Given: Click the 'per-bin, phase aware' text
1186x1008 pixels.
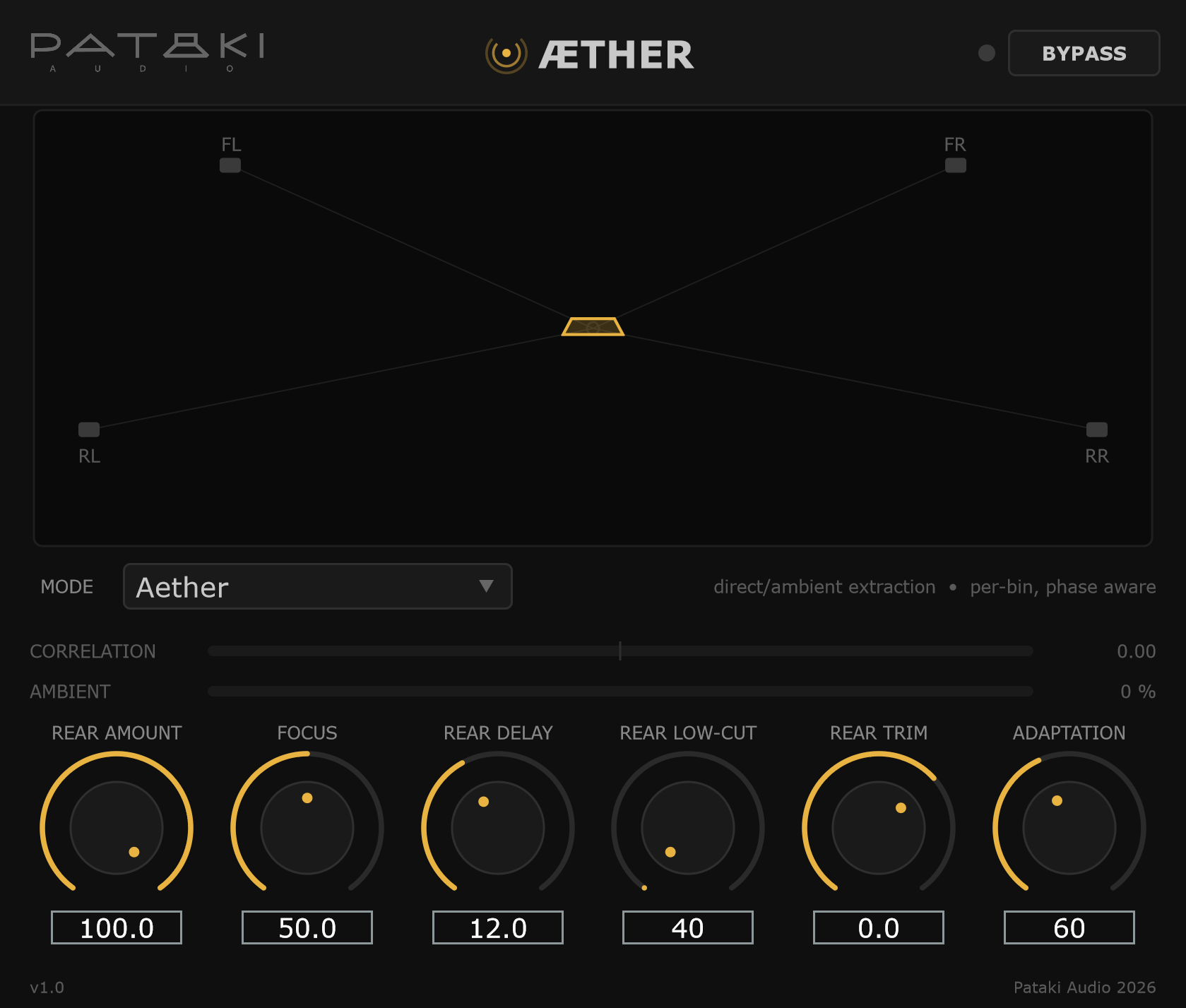Looking at the screenshot, I should [1063, 587].
